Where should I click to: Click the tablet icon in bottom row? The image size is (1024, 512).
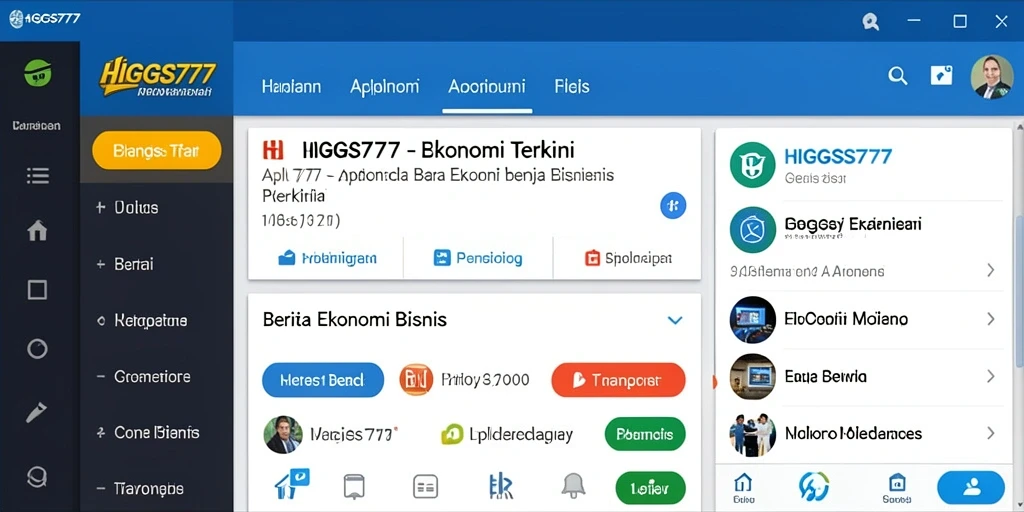coord(354,487)
